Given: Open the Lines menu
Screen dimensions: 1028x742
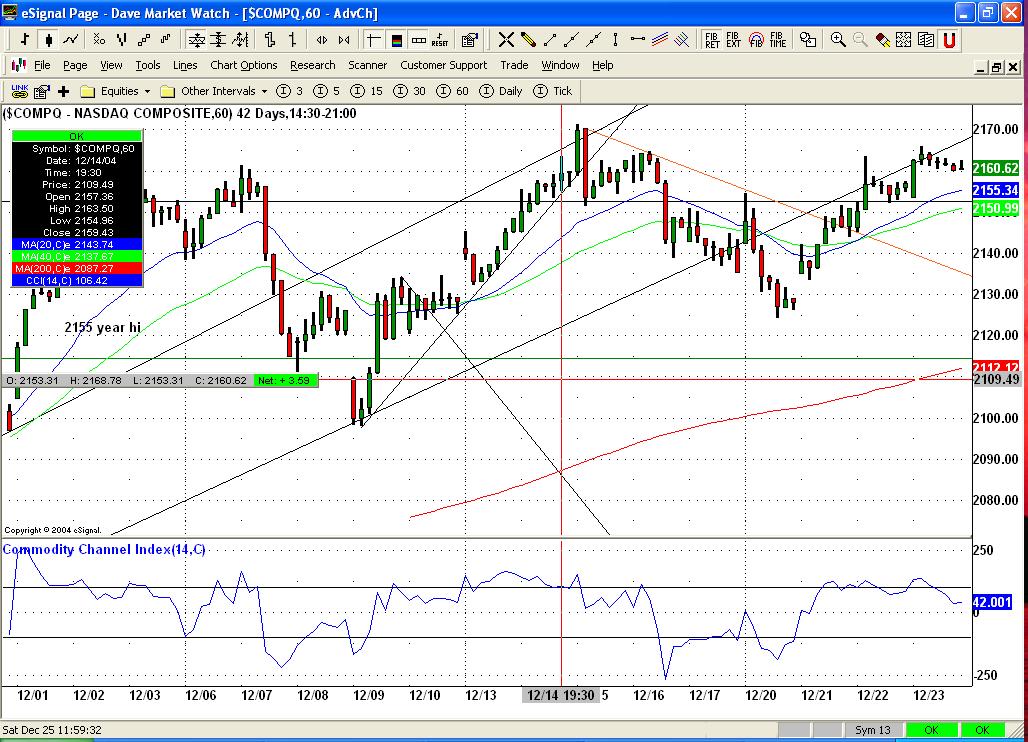Looking at the screenshot, I should click(x=185, y=66).
